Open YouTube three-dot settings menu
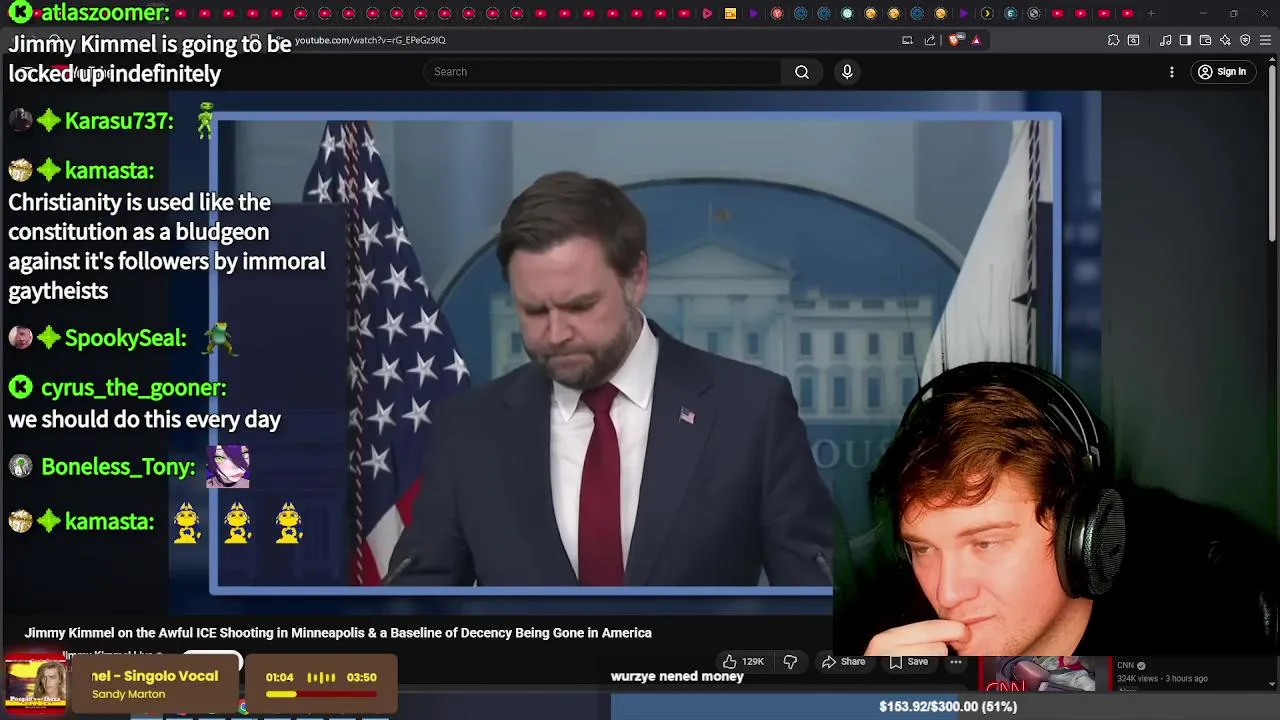 click(x=1172, y=72)
